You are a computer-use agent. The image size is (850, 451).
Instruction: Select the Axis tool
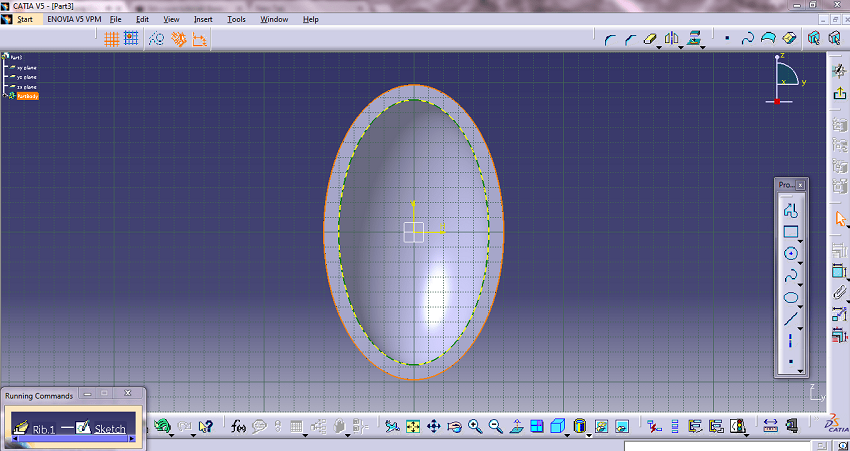pyautogui.click(x=791, y=340)
